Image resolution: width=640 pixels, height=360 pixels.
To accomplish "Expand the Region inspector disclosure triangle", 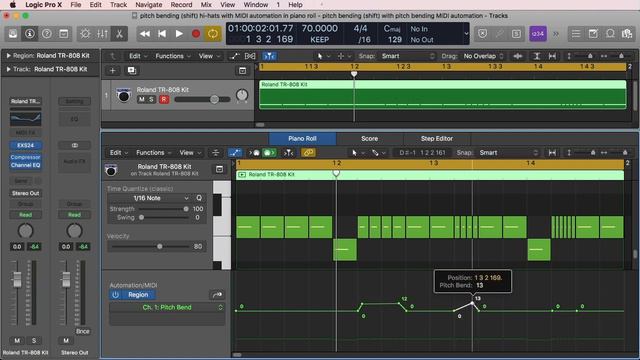I will point(8,56).
